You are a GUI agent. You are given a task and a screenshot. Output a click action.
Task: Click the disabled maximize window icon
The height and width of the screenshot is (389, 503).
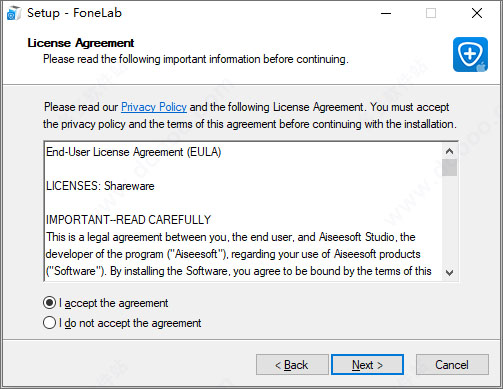click(431, 13)
